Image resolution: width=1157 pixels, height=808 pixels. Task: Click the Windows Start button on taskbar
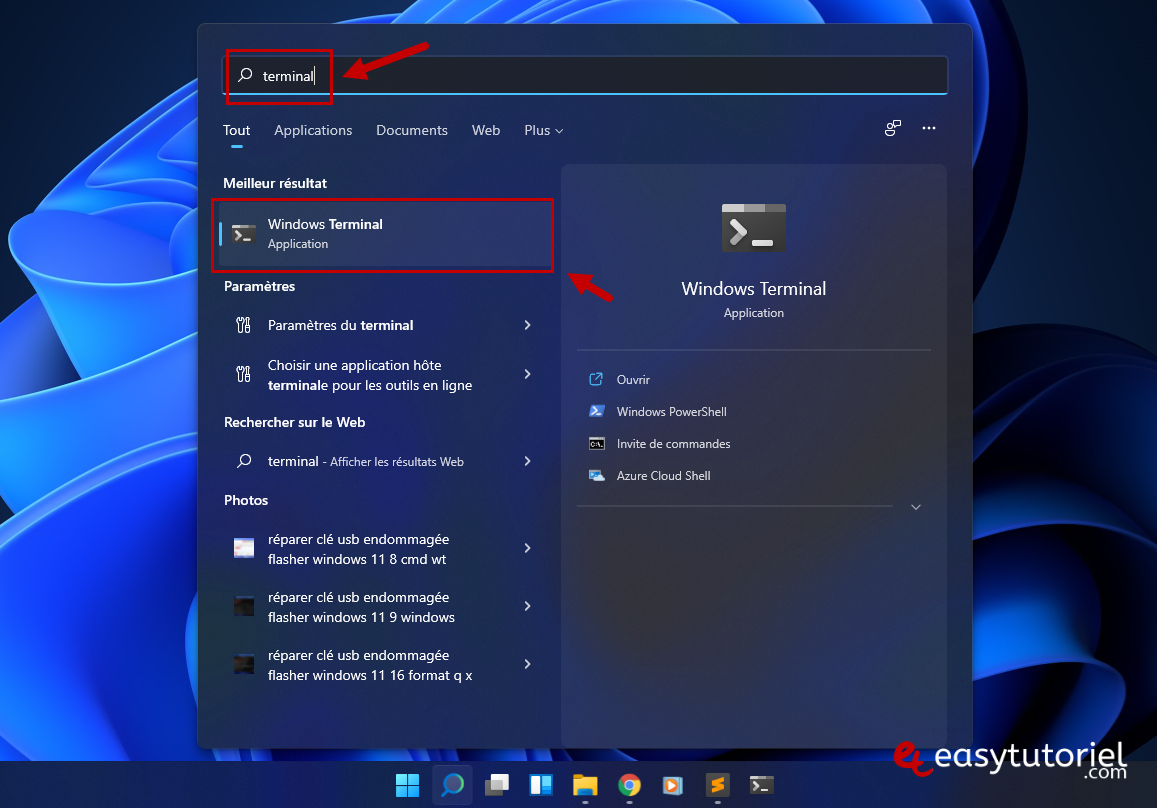(407, 785)
